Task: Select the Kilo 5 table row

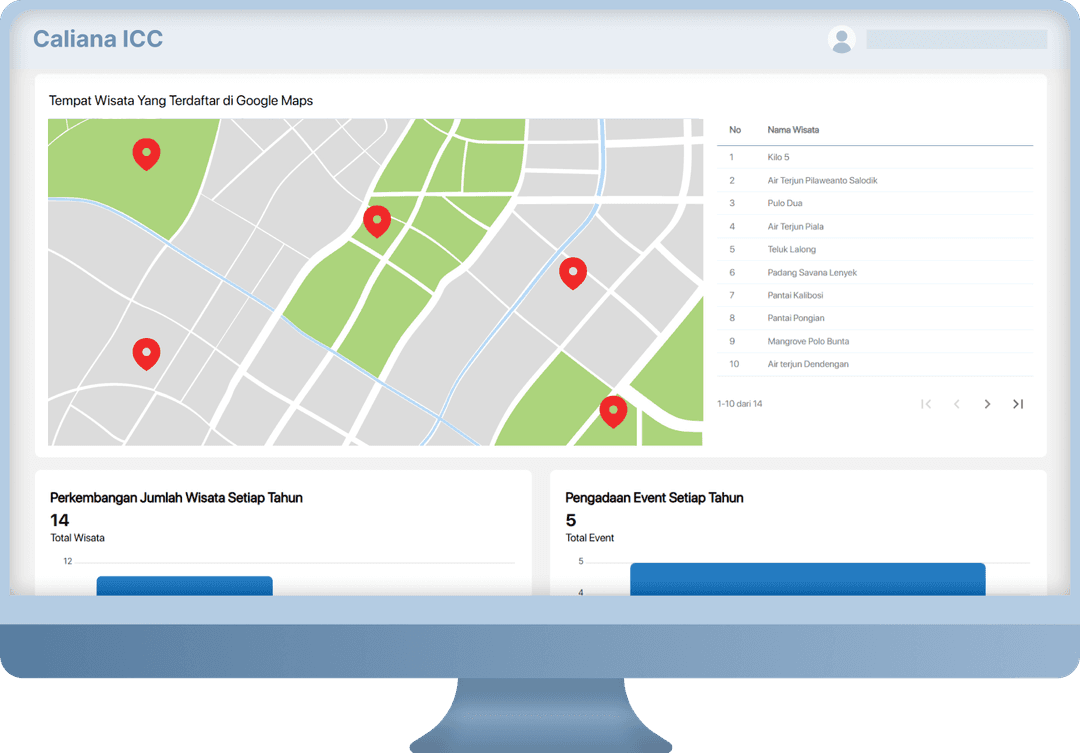Action: 875,157
